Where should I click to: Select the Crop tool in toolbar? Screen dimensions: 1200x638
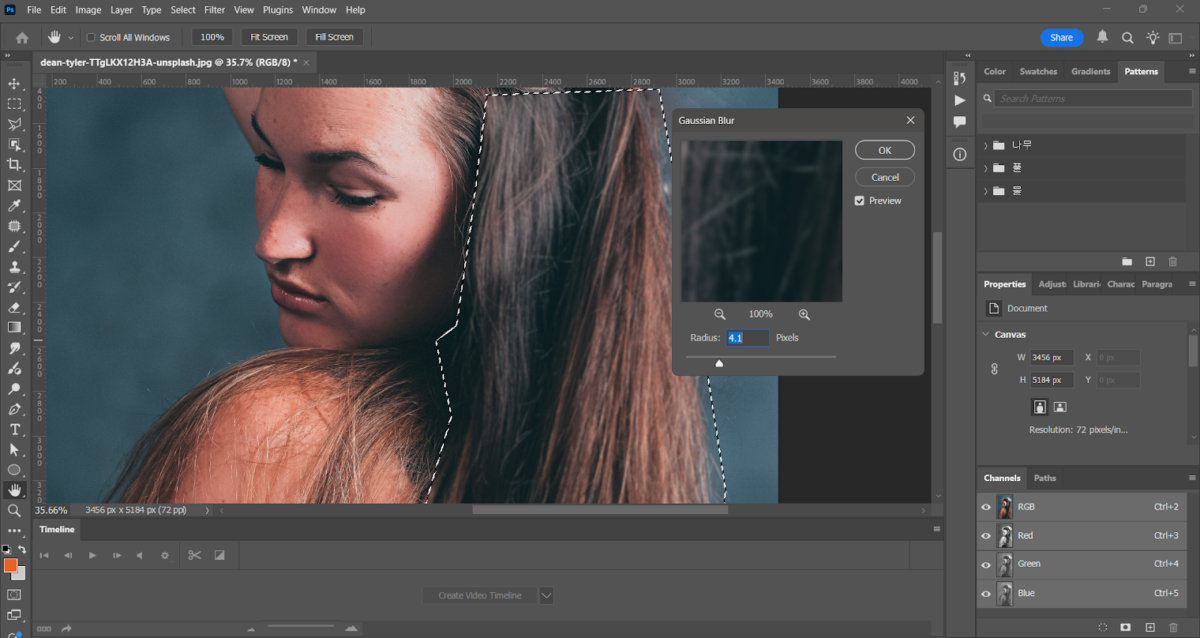pos(14,164)
